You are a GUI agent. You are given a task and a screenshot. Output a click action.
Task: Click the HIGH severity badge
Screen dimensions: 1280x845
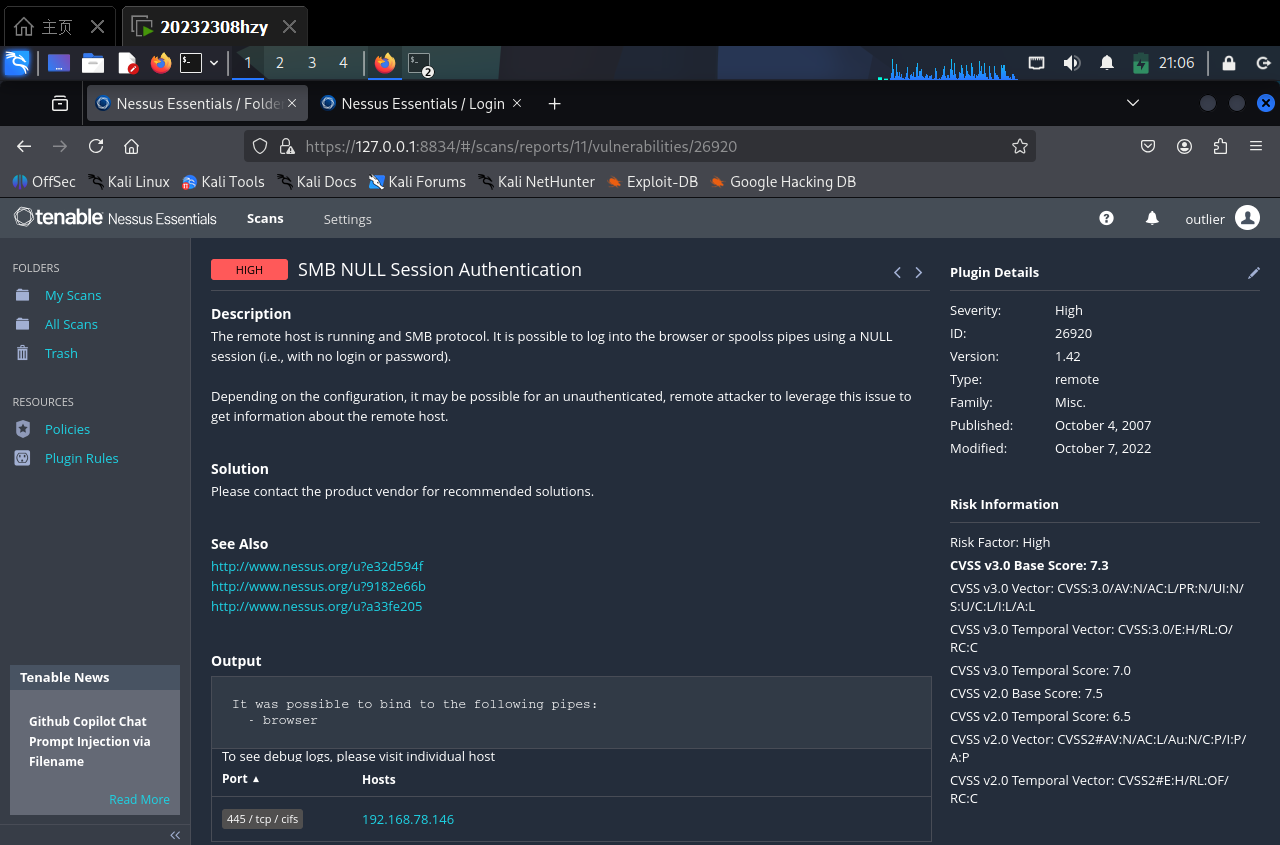(249, 270)
